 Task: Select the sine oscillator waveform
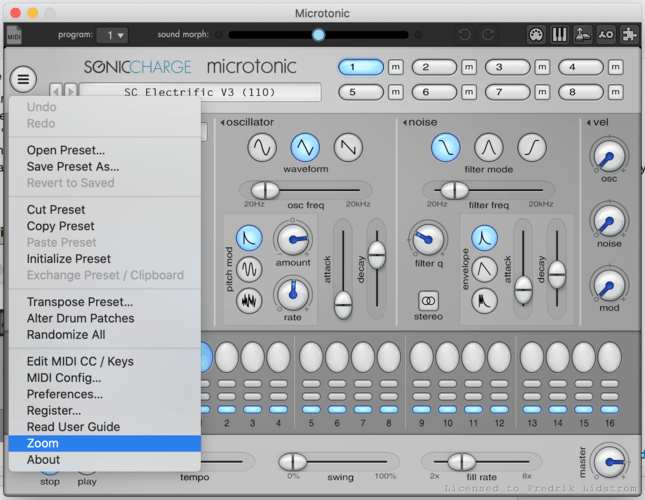pyautogui.click(x=262, y=147)
